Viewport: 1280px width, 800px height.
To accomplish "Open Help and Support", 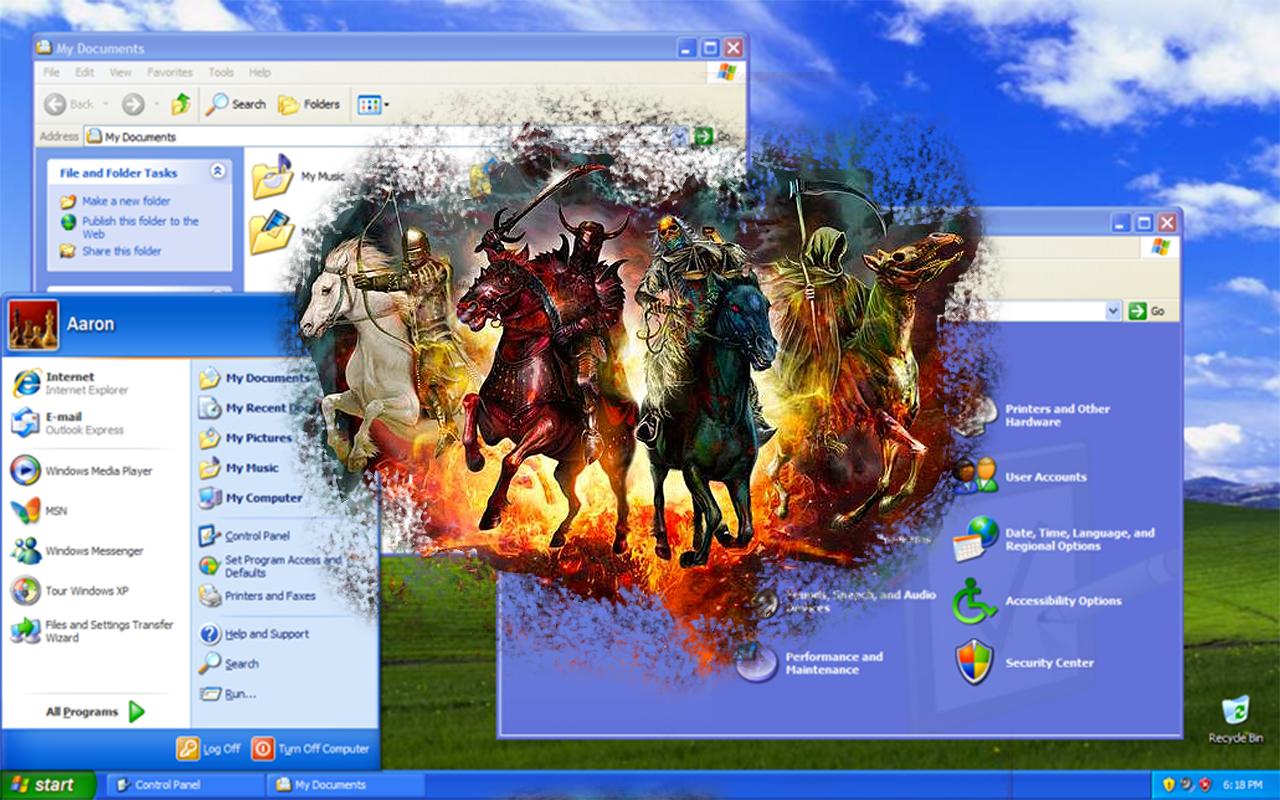I will coord(255,634).
